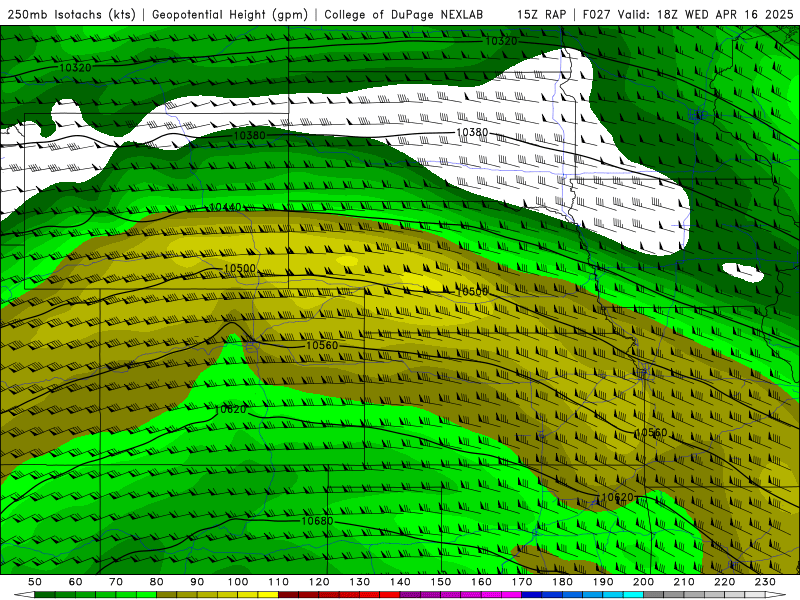The image size is (800, 600).
Task: Select the "Geopotential Height (gpm)" header label
Action: (230, 14)
